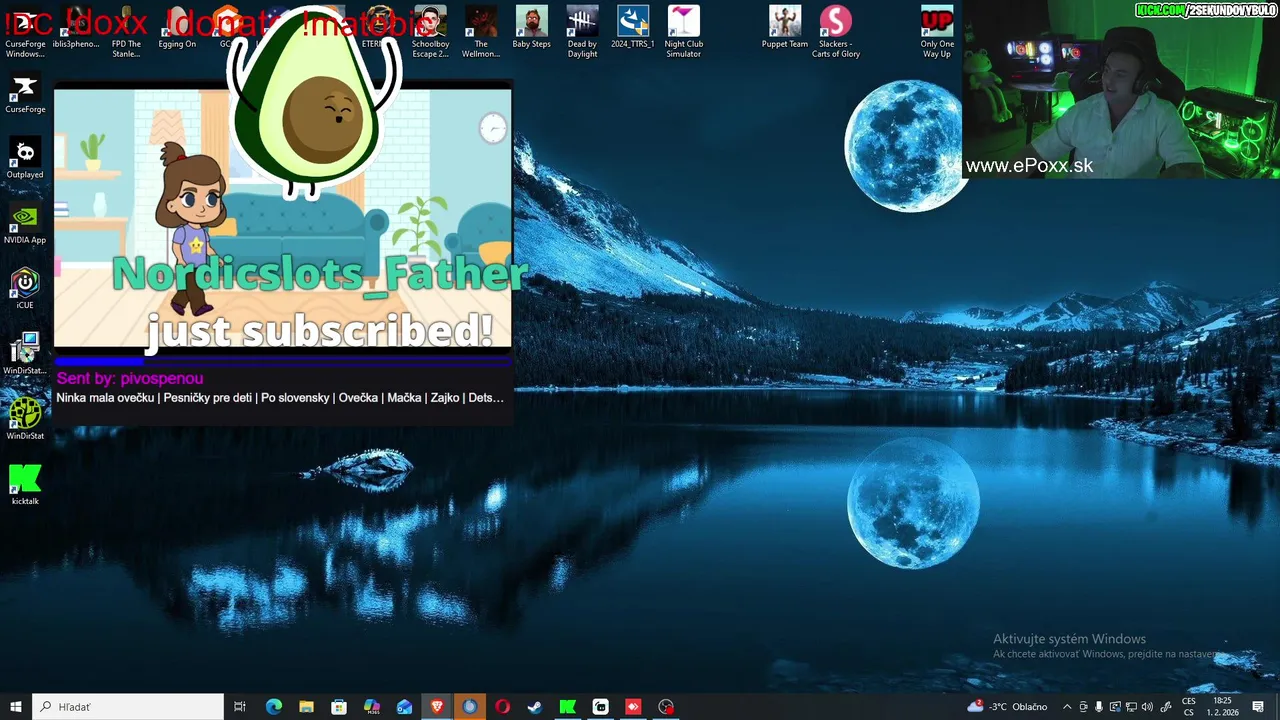This screenshot has height=720, width=1280.
Task: Open File Explorer from the taskbar
Action: pos(306,707)
